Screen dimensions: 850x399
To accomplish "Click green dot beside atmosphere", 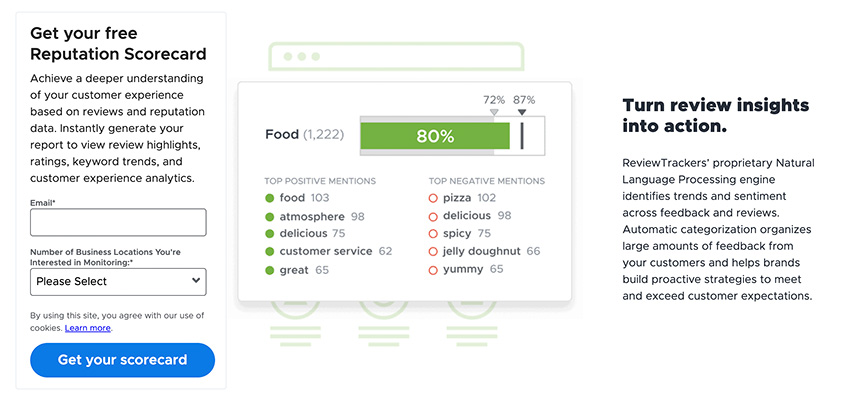I will coord(269,217).
